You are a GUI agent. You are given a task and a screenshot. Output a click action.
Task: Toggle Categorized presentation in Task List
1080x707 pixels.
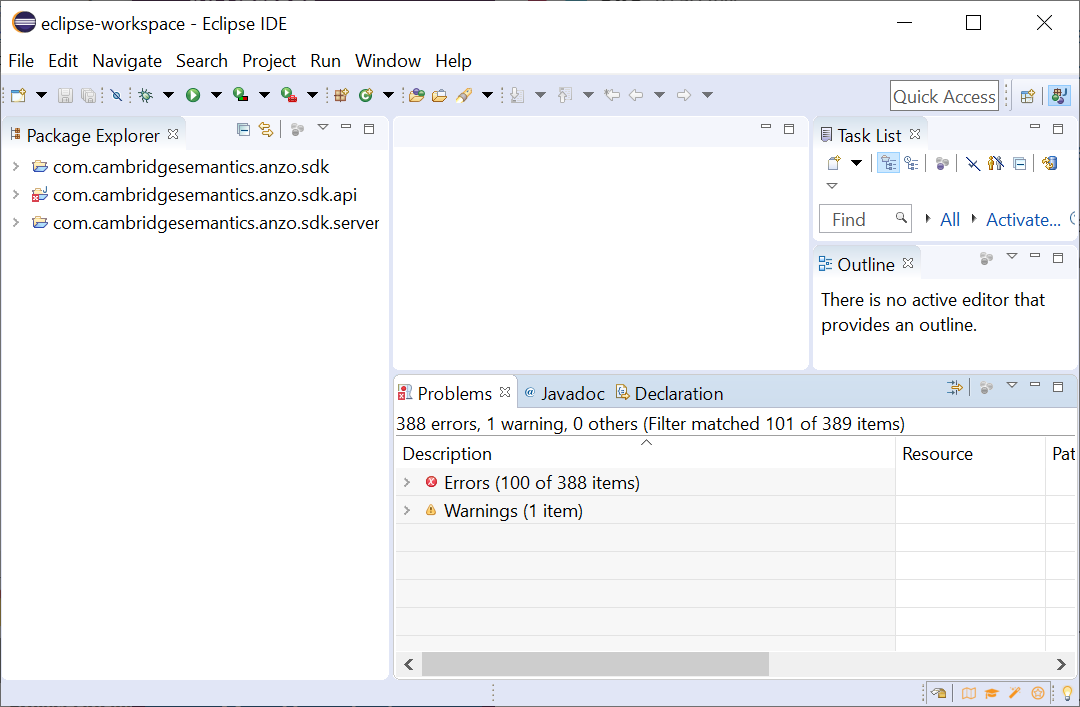click(x=888, y=163)
